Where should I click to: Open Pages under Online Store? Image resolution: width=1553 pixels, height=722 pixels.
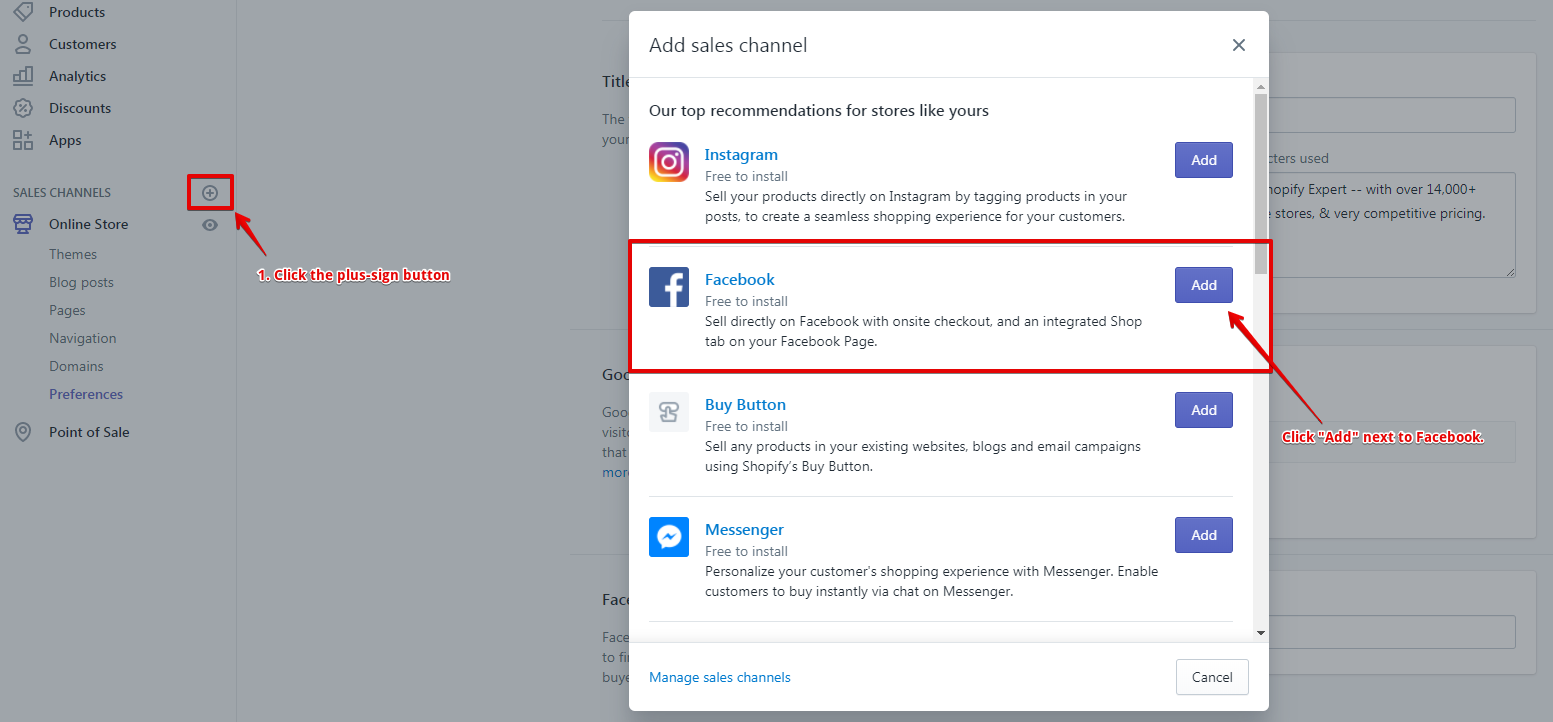coord(67,310)
